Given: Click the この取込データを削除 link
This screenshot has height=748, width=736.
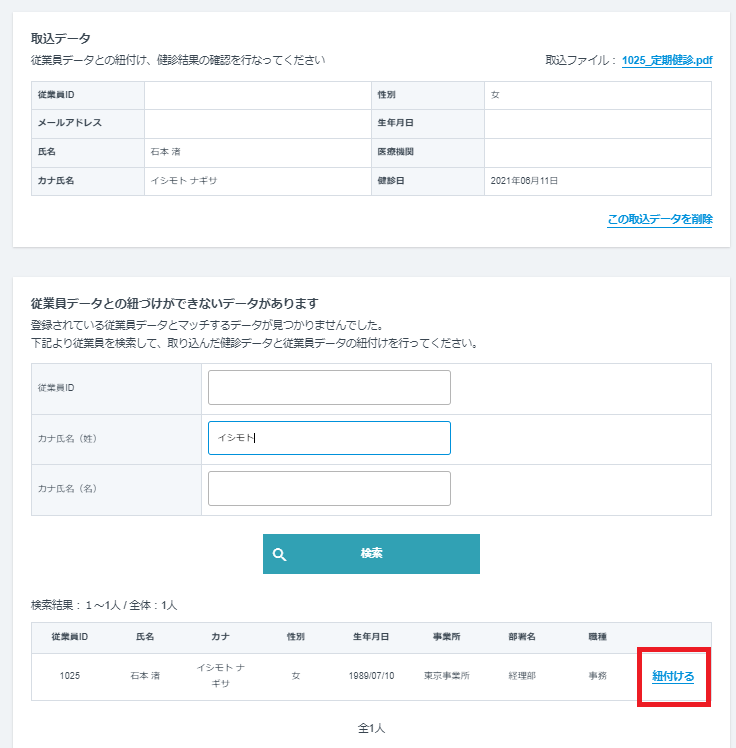Looking at the screenshot, I should [x=659, y=219].
